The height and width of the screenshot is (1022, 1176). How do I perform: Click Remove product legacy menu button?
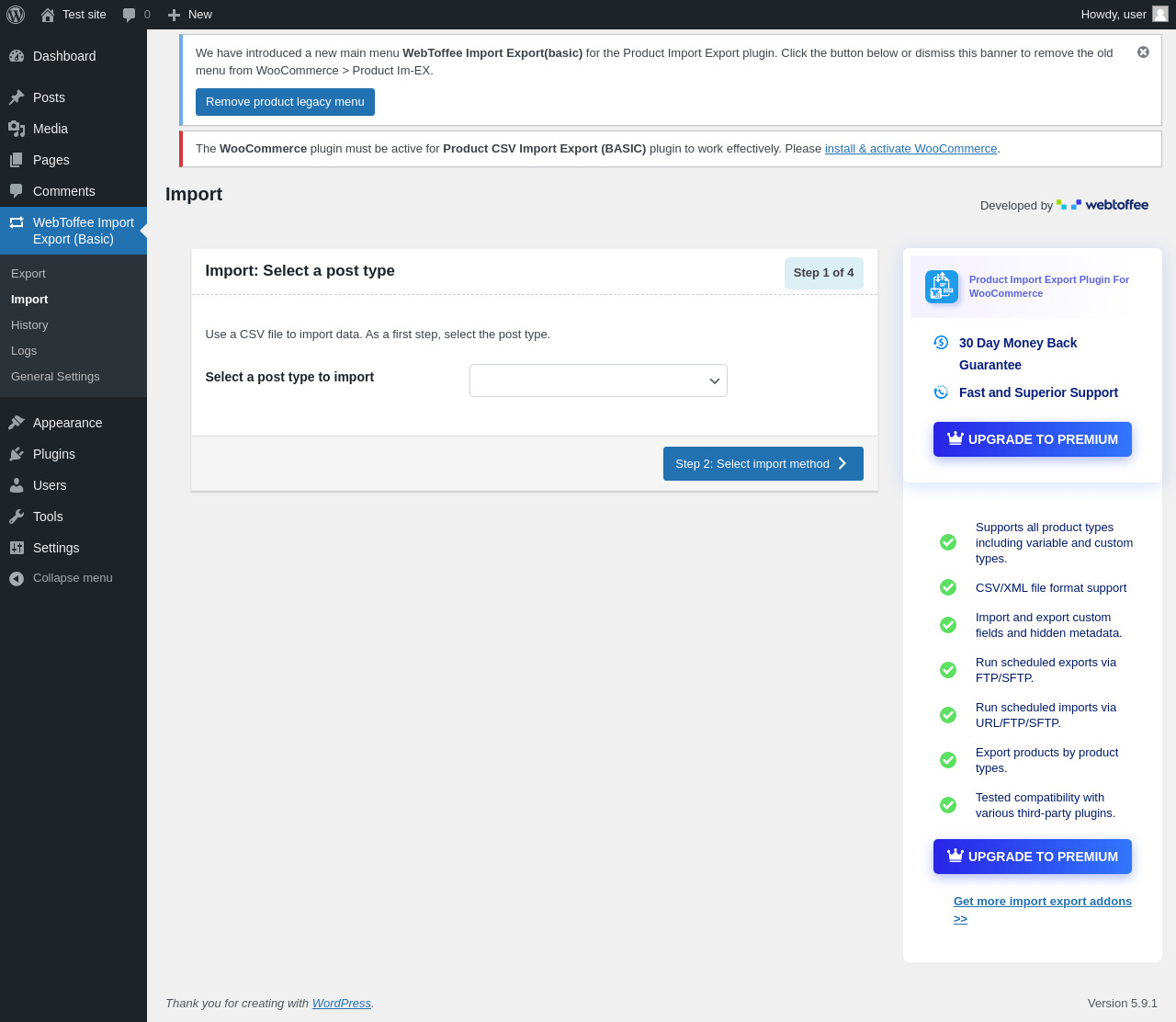click(x=285, y=102)
